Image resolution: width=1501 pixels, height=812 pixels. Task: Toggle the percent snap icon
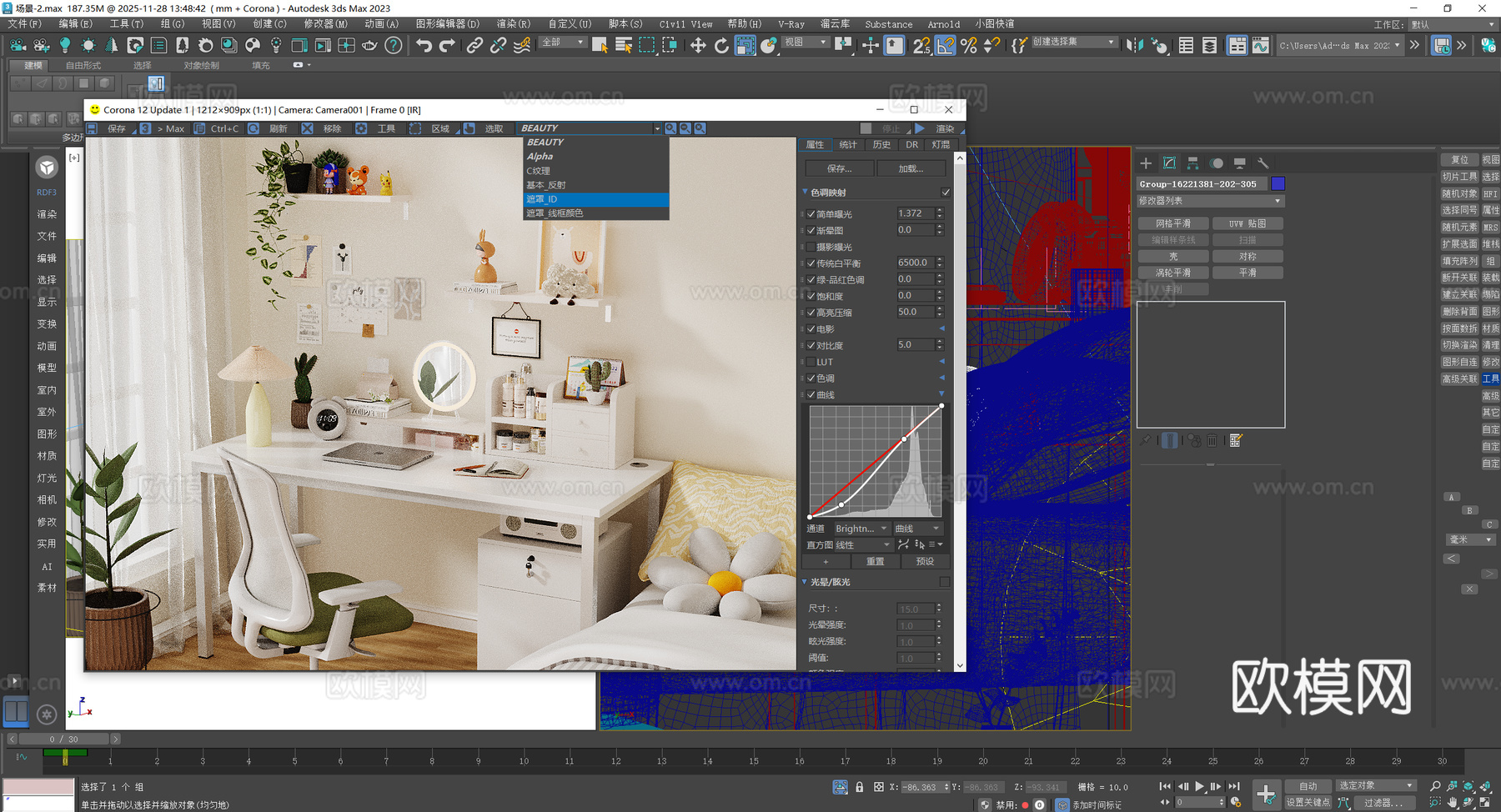(968, 45)
